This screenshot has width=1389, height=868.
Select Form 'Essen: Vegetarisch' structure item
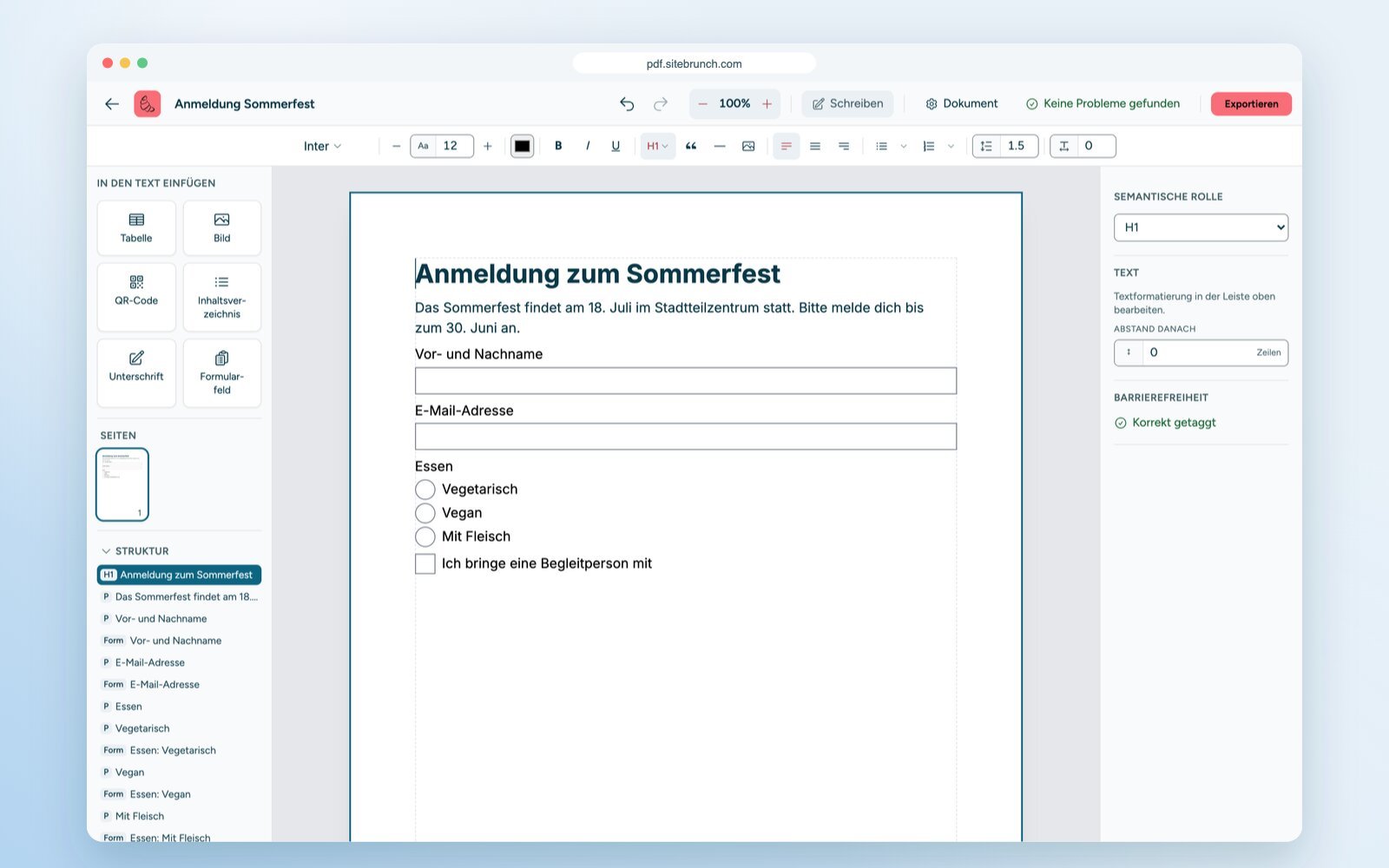[x=179, y=750]
